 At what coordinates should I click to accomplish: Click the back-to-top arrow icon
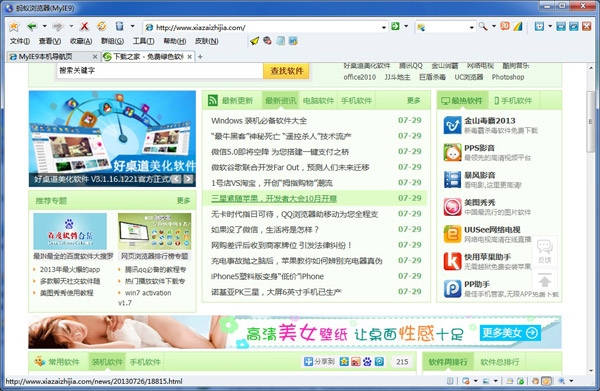[x=545, y=280]
